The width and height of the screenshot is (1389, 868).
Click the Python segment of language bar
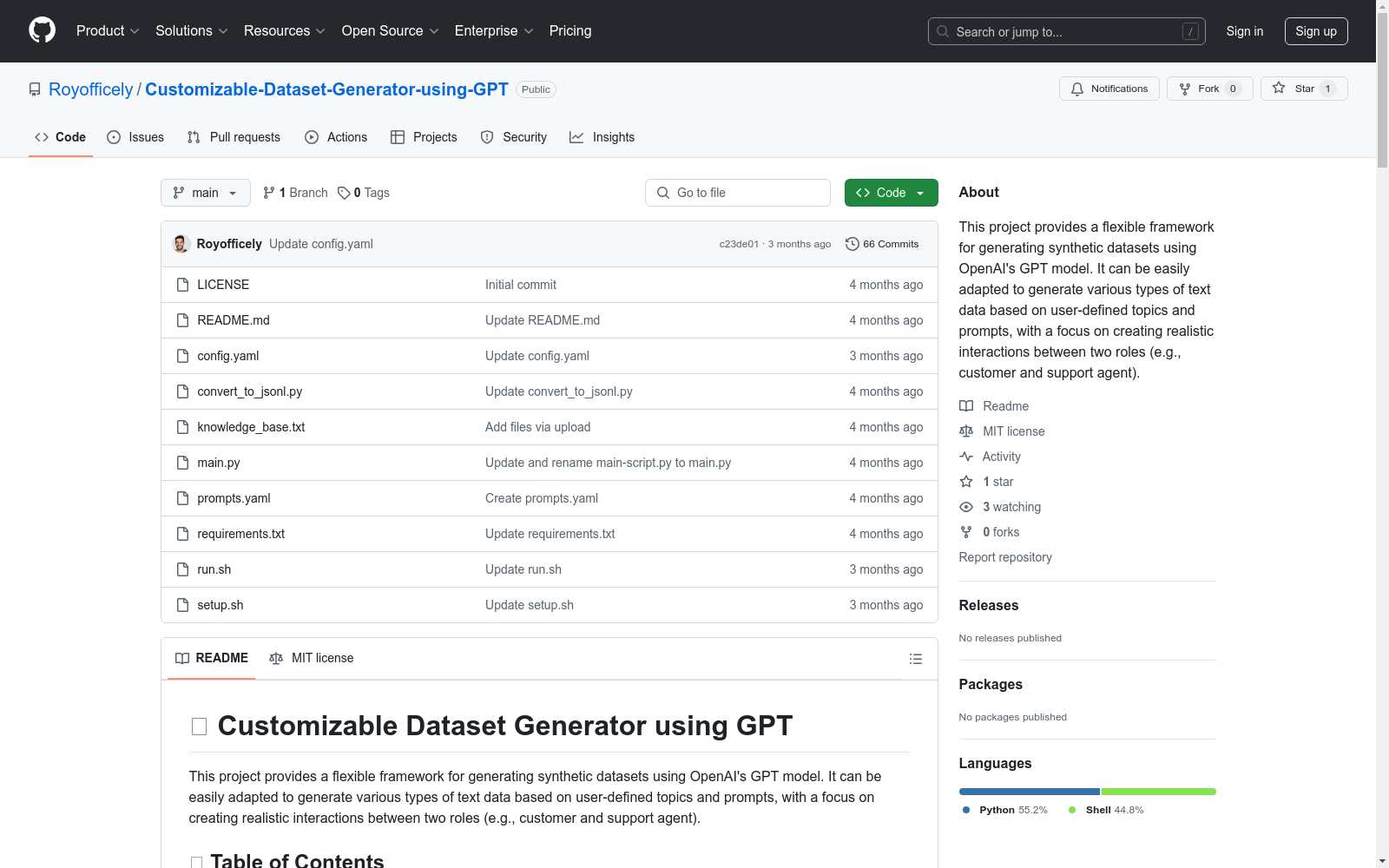coord(1030,792)
